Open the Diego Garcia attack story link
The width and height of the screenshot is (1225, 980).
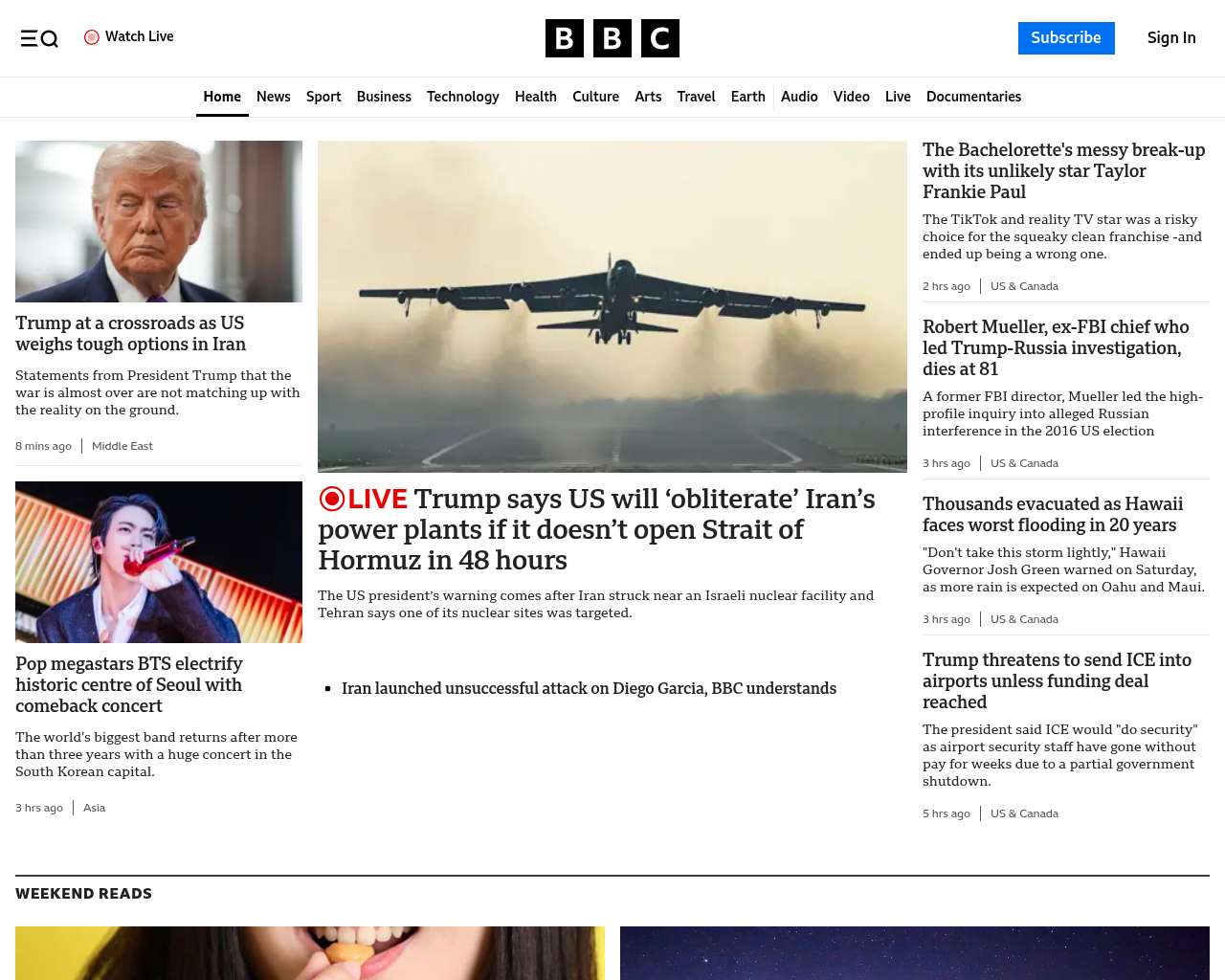[x=589, y=688]
